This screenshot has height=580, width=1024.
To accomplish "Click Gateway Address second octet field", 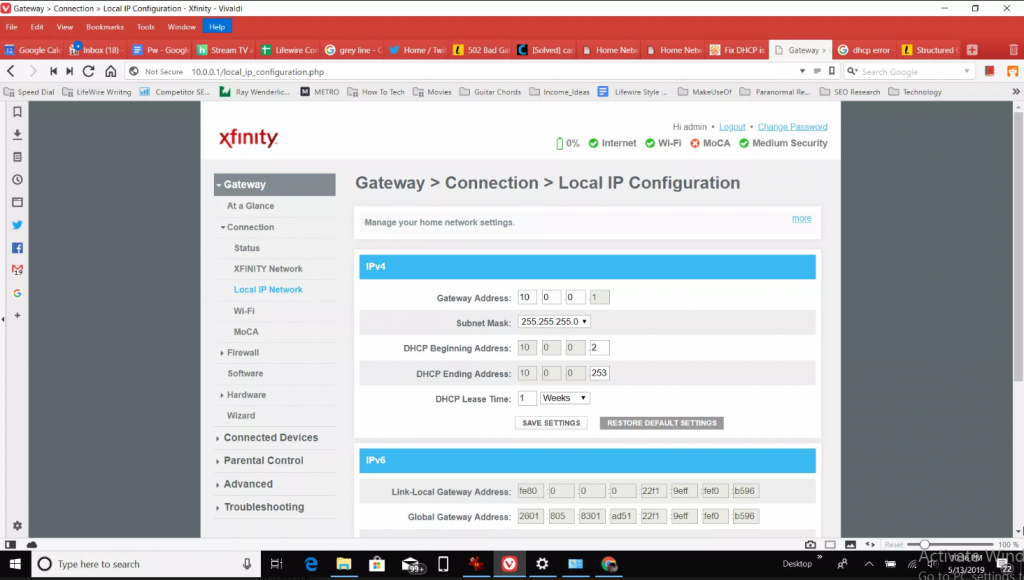I will tap(551, 297).
